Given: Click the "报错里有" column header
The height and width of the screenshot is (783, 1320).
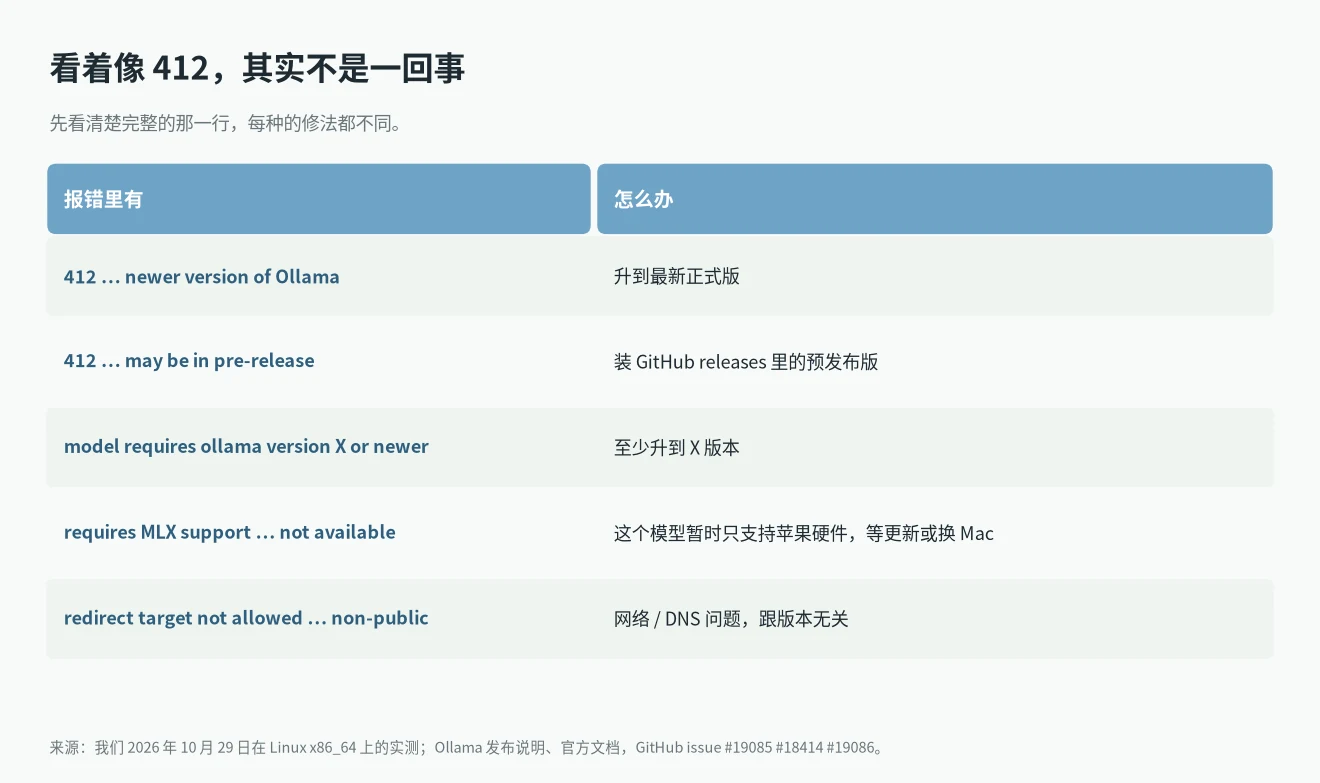Looking at the screenshot, I should pyautogui.click(x=318, y=199).
